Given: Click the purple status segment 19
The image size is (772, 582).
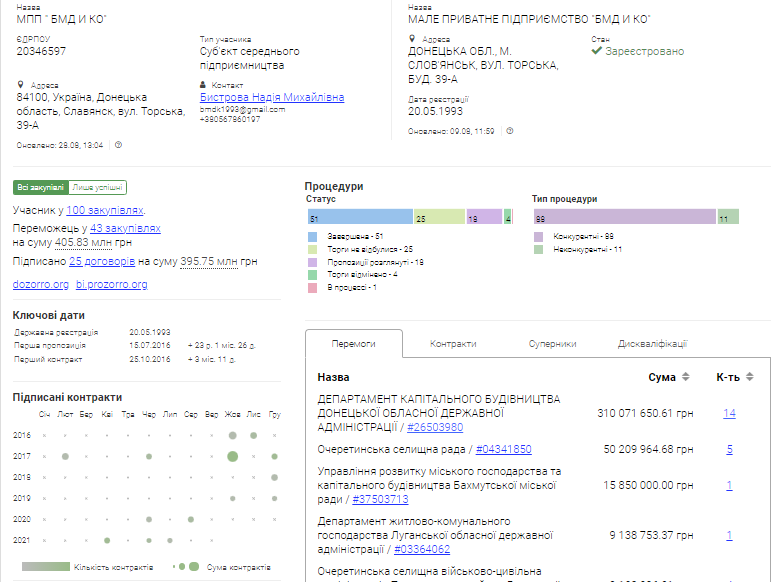Looking at the screenshot, I should click(x=484, y=217).
